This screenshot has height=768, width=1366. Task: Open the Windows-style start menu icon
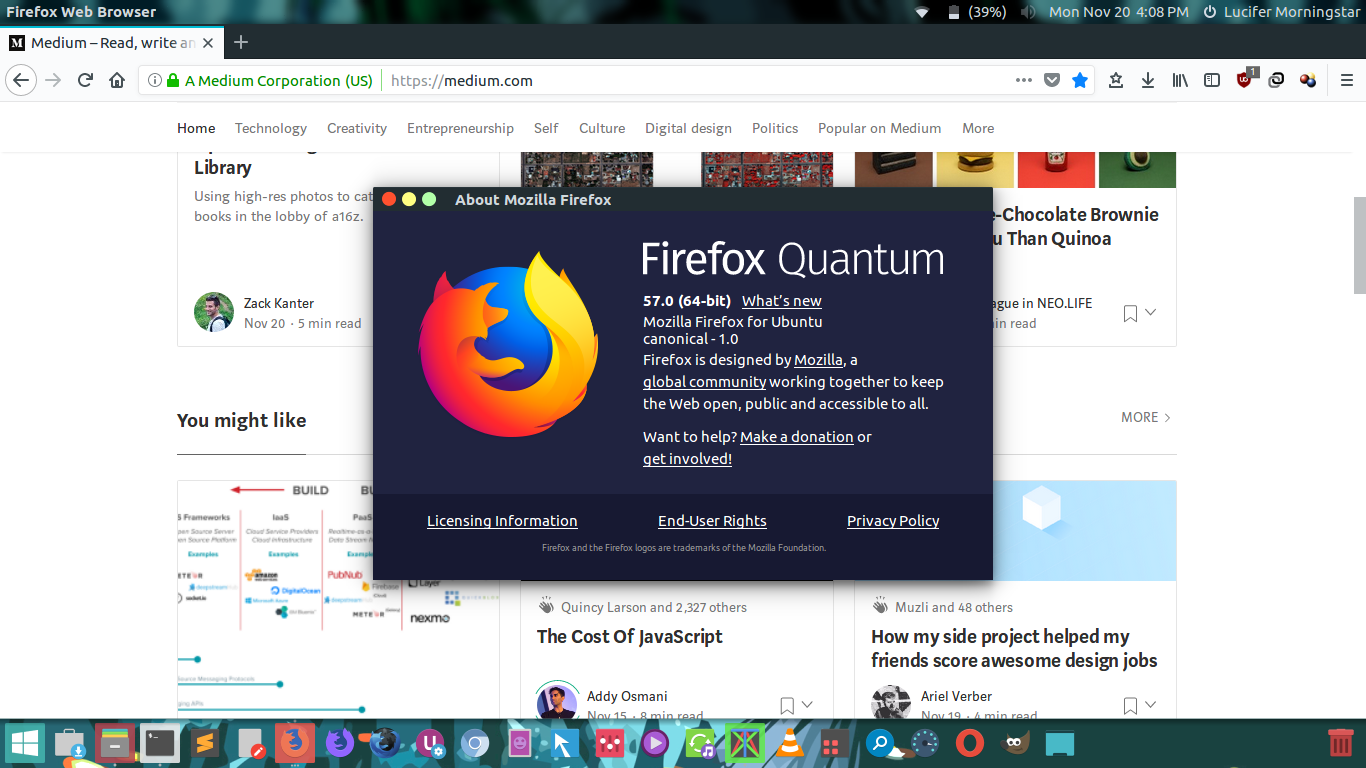tap(24, 743)
